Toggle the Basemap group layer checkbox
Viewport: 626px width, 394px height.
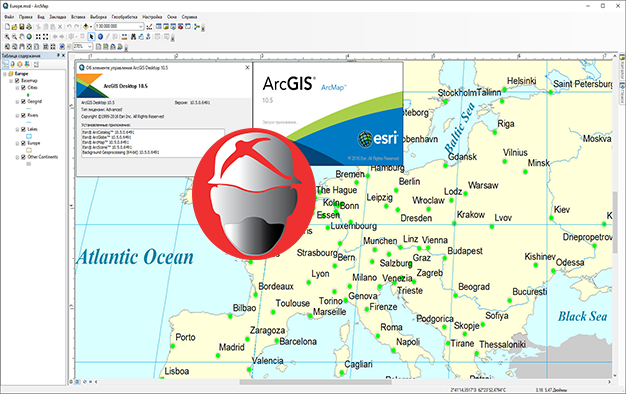(17, 81)
